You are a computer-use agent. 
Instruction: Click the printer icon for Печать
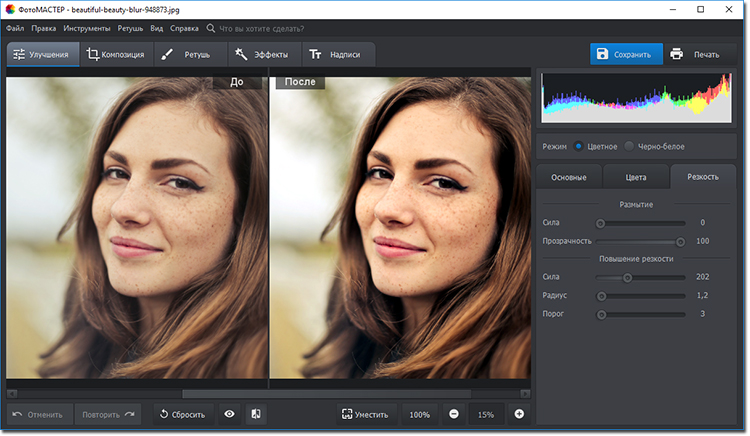(677, 54)
